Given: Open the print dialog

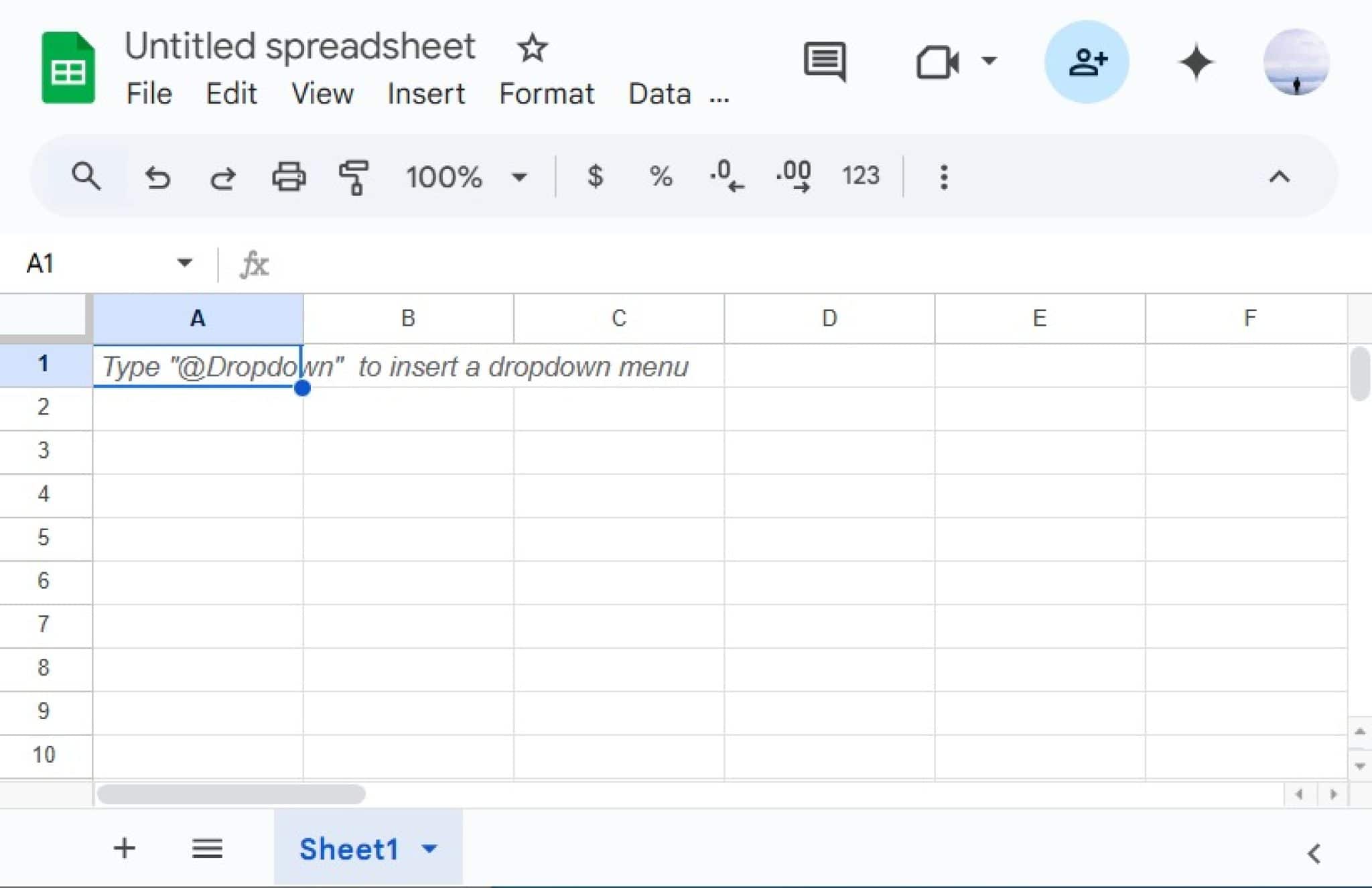Looking at the screenshot, I should coord(288,177).
